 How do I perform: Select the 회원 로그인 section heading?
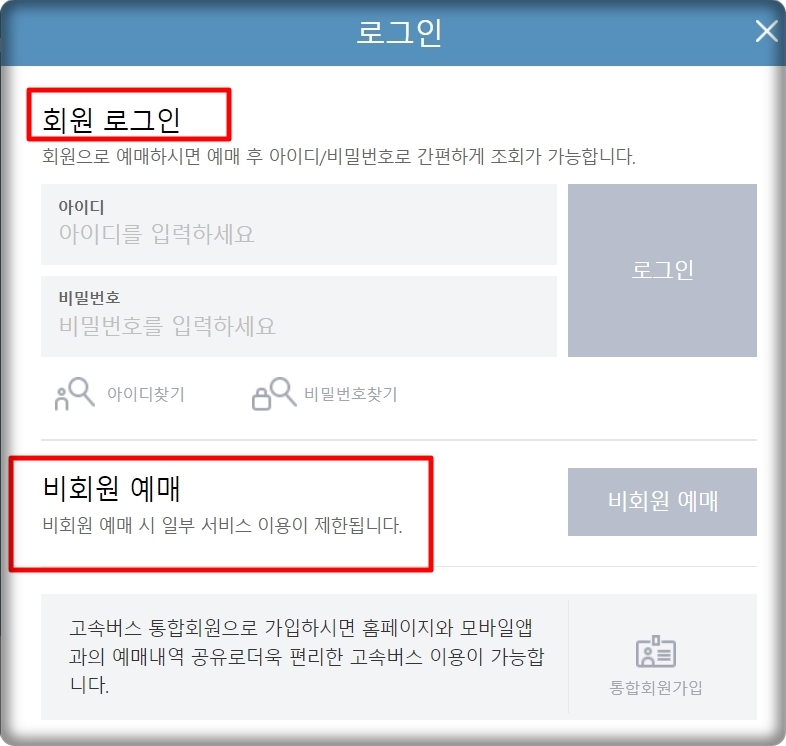click(111, 120)
